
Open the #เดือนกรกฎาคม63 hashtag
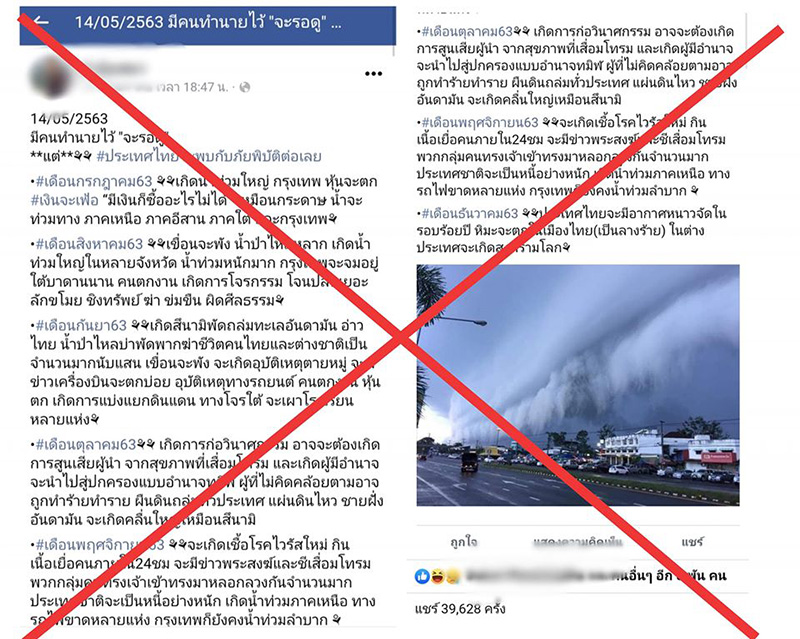click(x=94, y=181)
